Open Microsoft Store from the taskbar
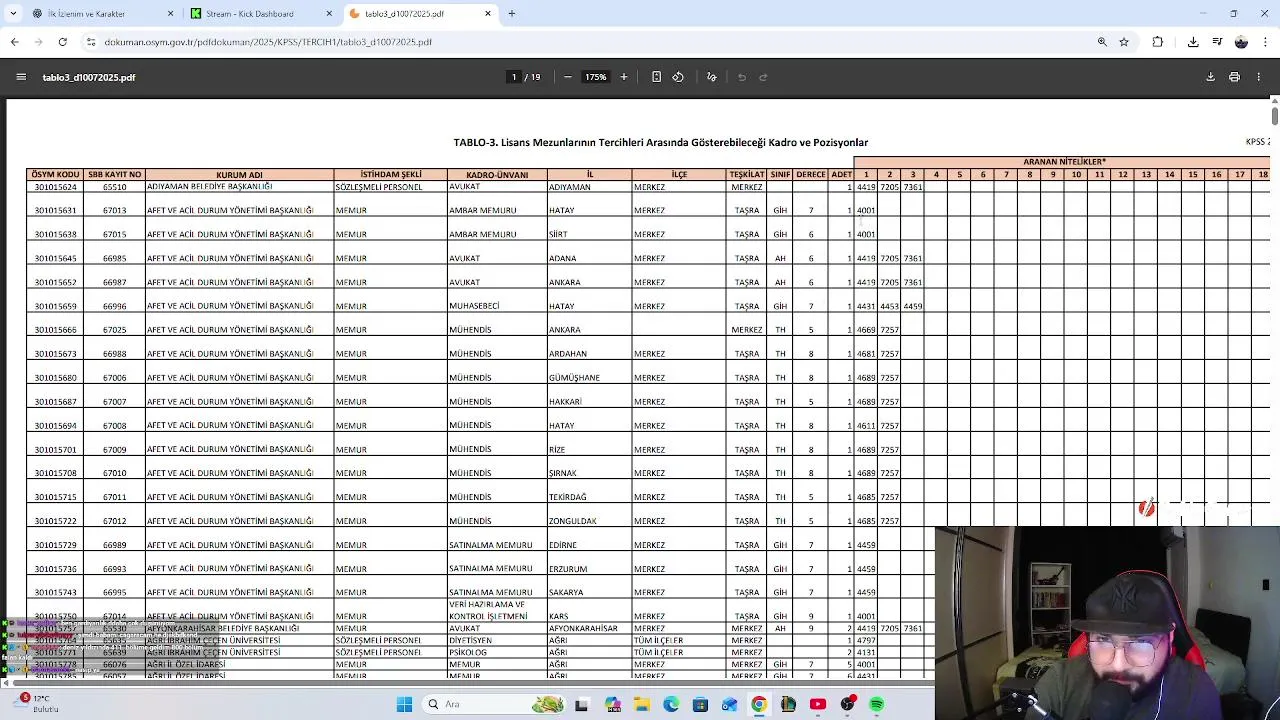Image resolution: width=1280 pixels, height=720 pixels. coord(700,705)
